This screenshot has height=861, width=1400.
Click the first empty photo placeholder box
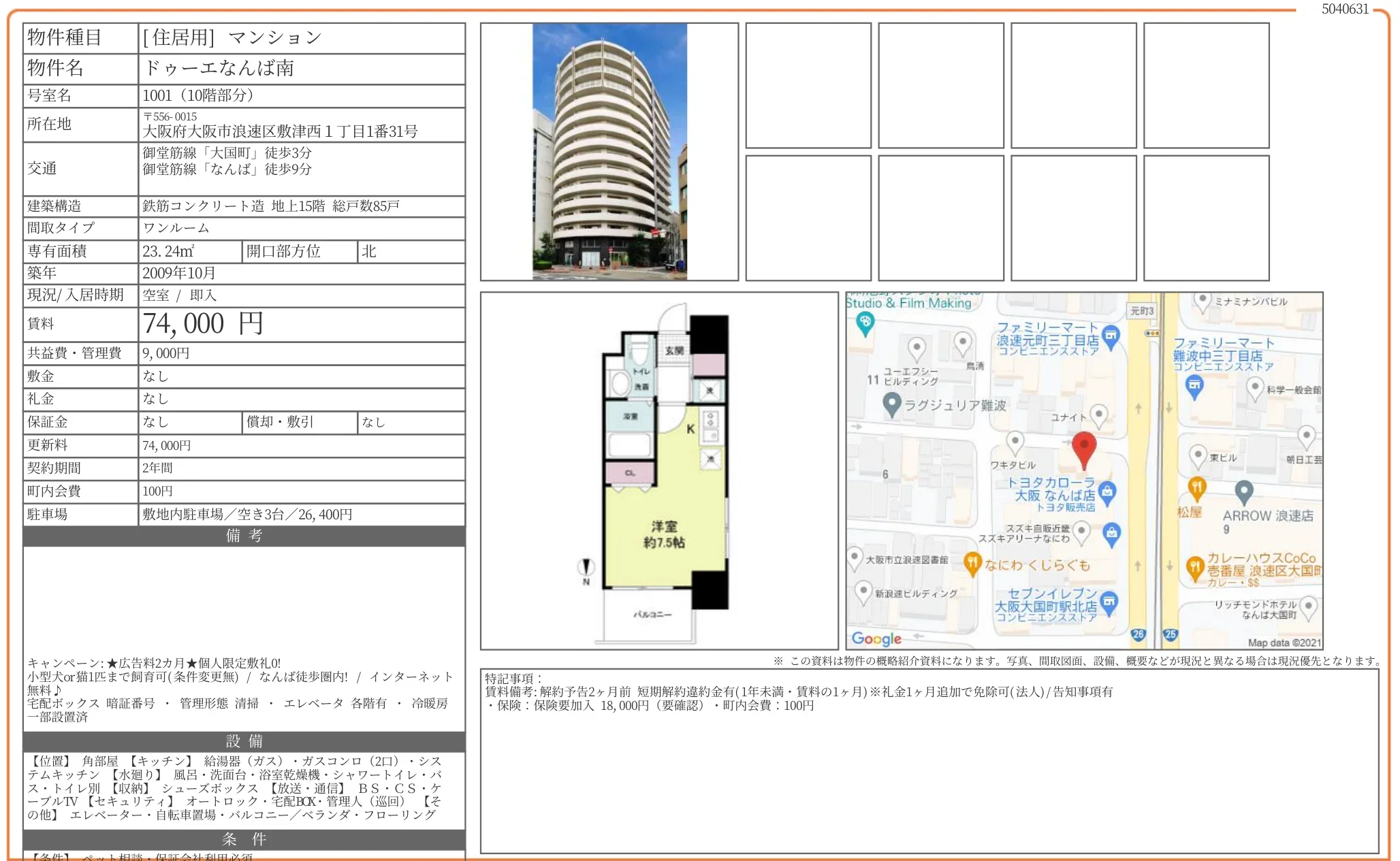click(808, 85)
